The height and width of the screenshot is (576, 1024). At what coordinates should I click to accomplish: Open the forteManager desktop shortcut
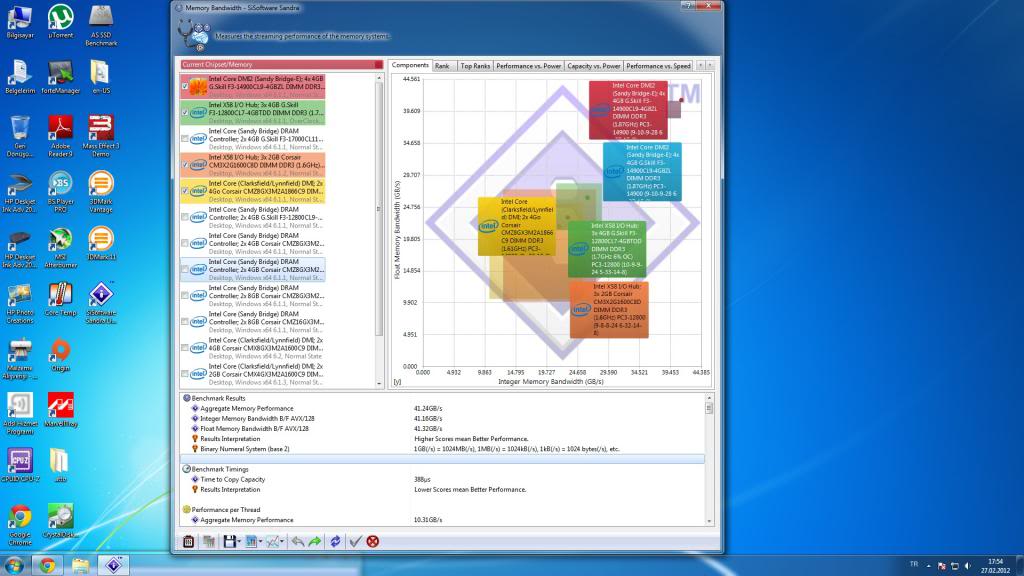(x=61, y=77)
